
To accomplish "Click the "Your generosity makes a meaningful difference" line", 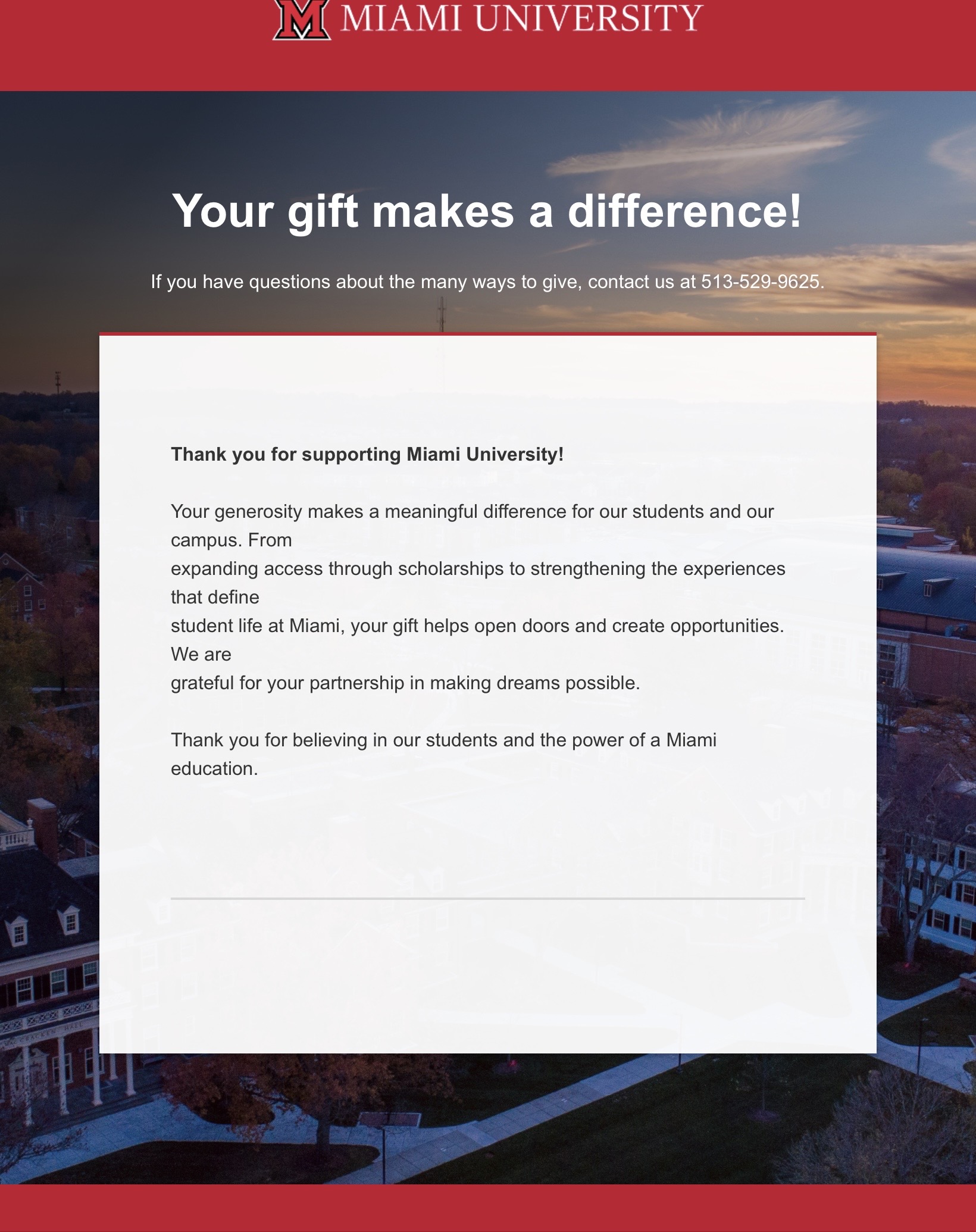I will click(472, 511).
